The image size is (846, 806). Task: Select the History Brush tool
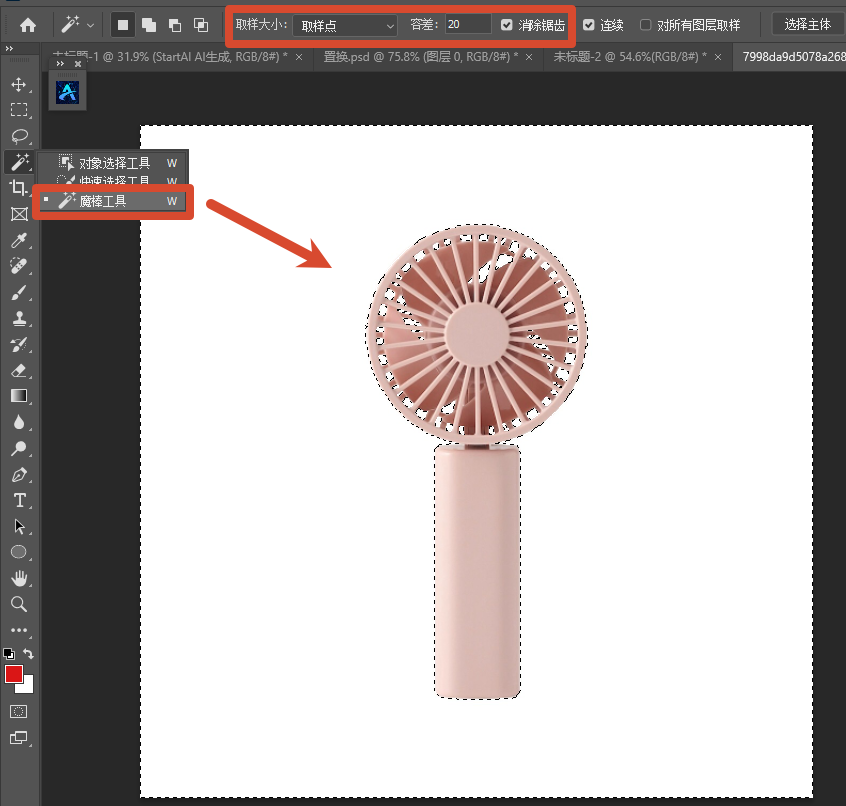(x=19, y=344)
